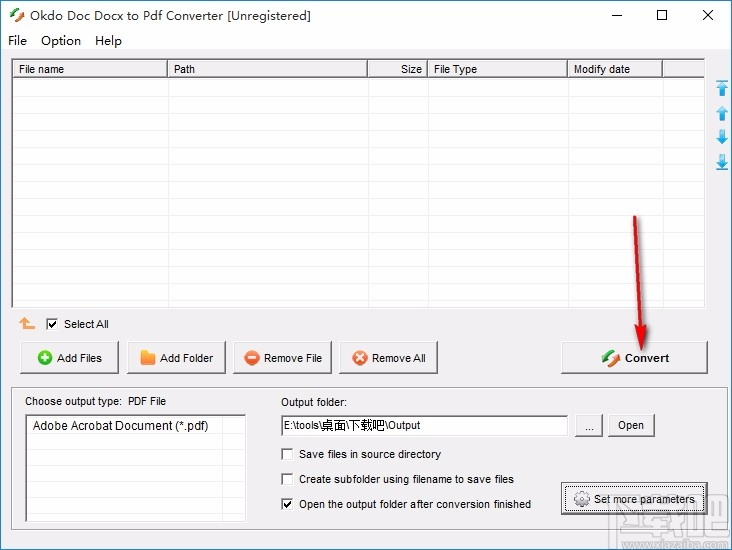
Task: Move selected file to top of list
Action: pos(722,88)
